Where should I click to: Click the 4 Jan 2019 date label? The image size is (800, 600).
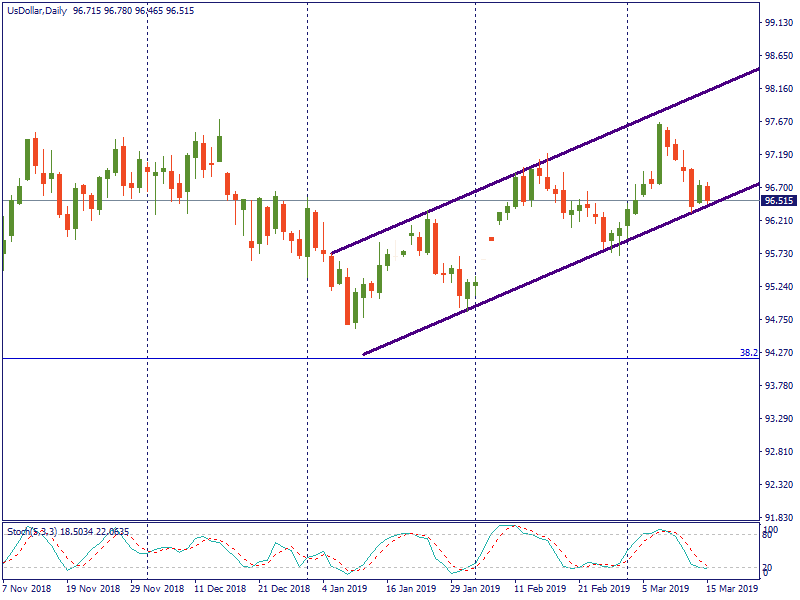(x=346, y=589)
